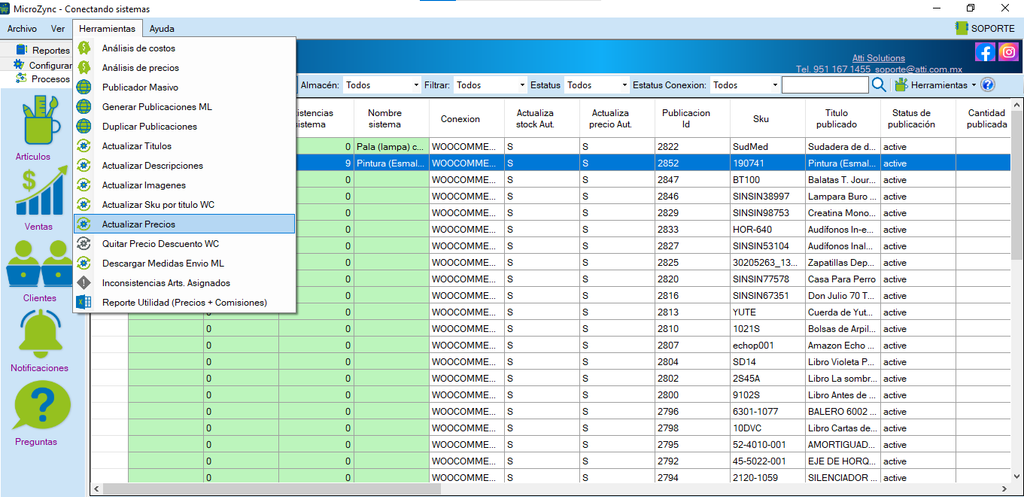Viewport: 1024px width, 497px height.
Task: Click the Reporte Utilidad Excel icon
Action: pyautogui.click(x=84, y=302)
